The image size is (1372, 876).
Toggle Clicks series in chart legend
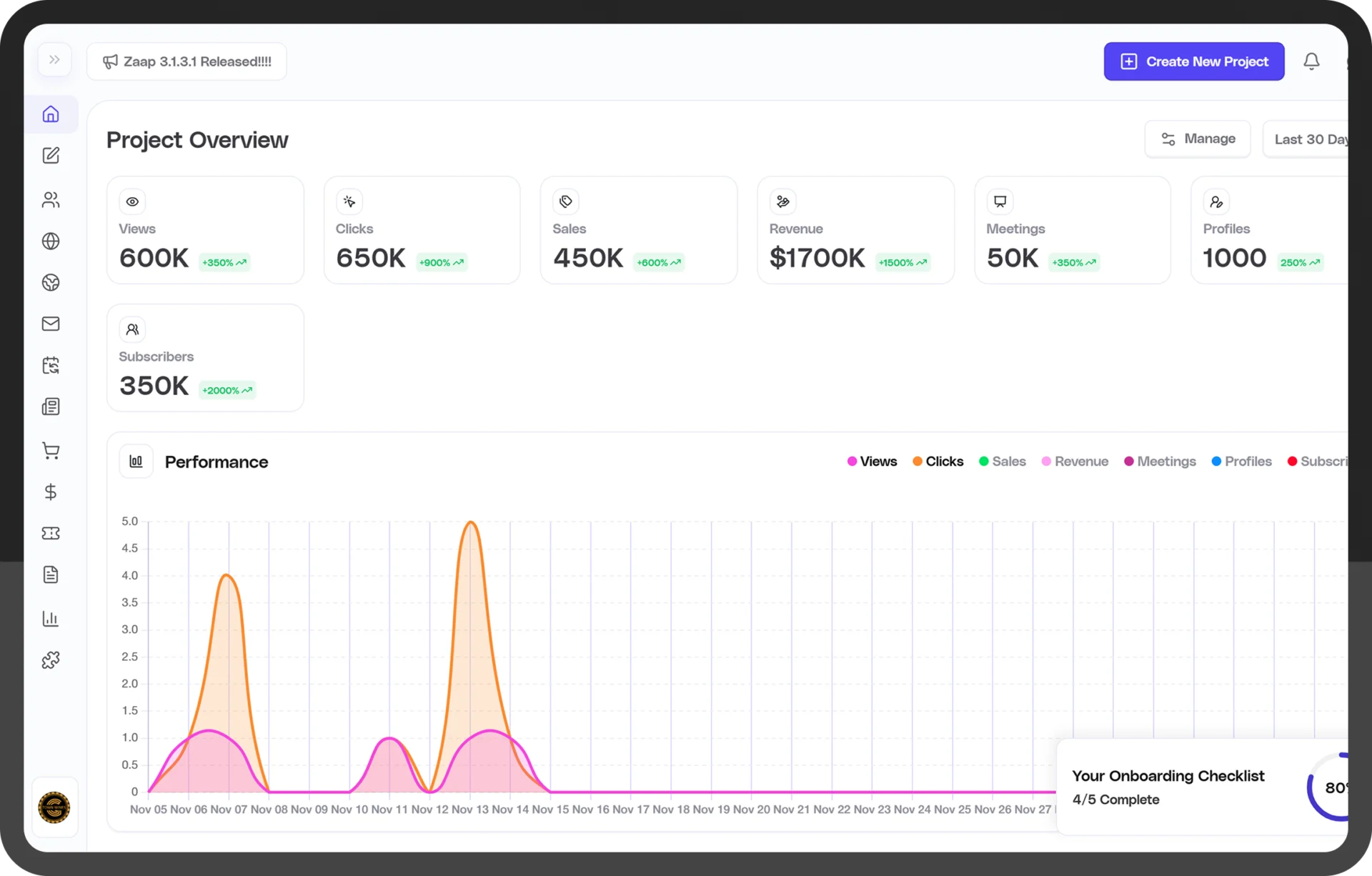[x=938, y=462]
